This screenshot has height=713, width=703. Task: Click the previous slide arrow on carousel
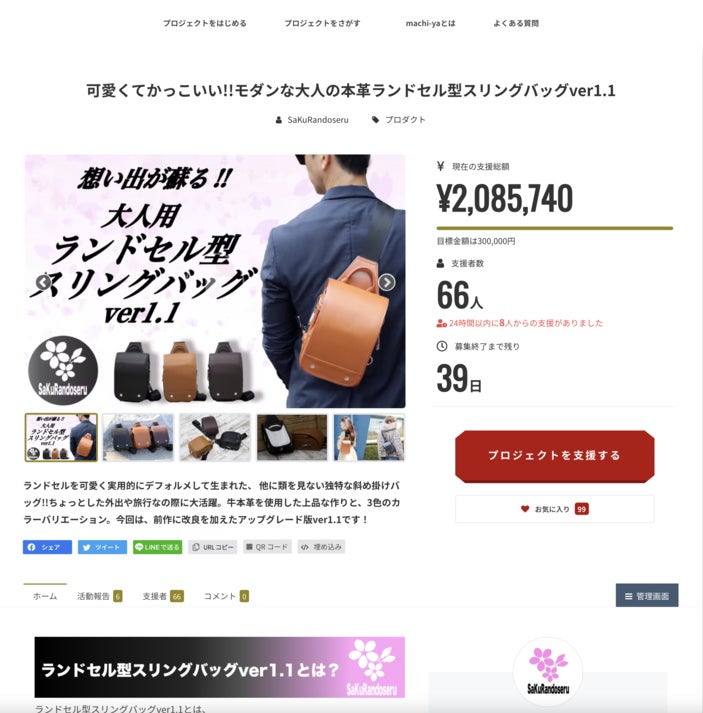[43, 282]
